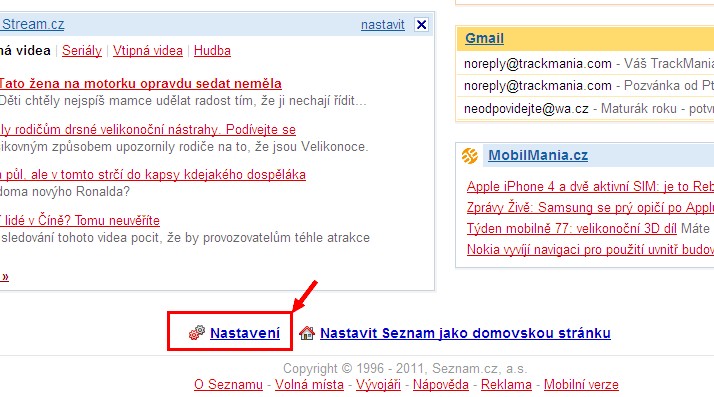714x397 pixels.
Task: Open 'Týden mobilně 77' article
Action: pyautogui.click(x=571, y=228)
